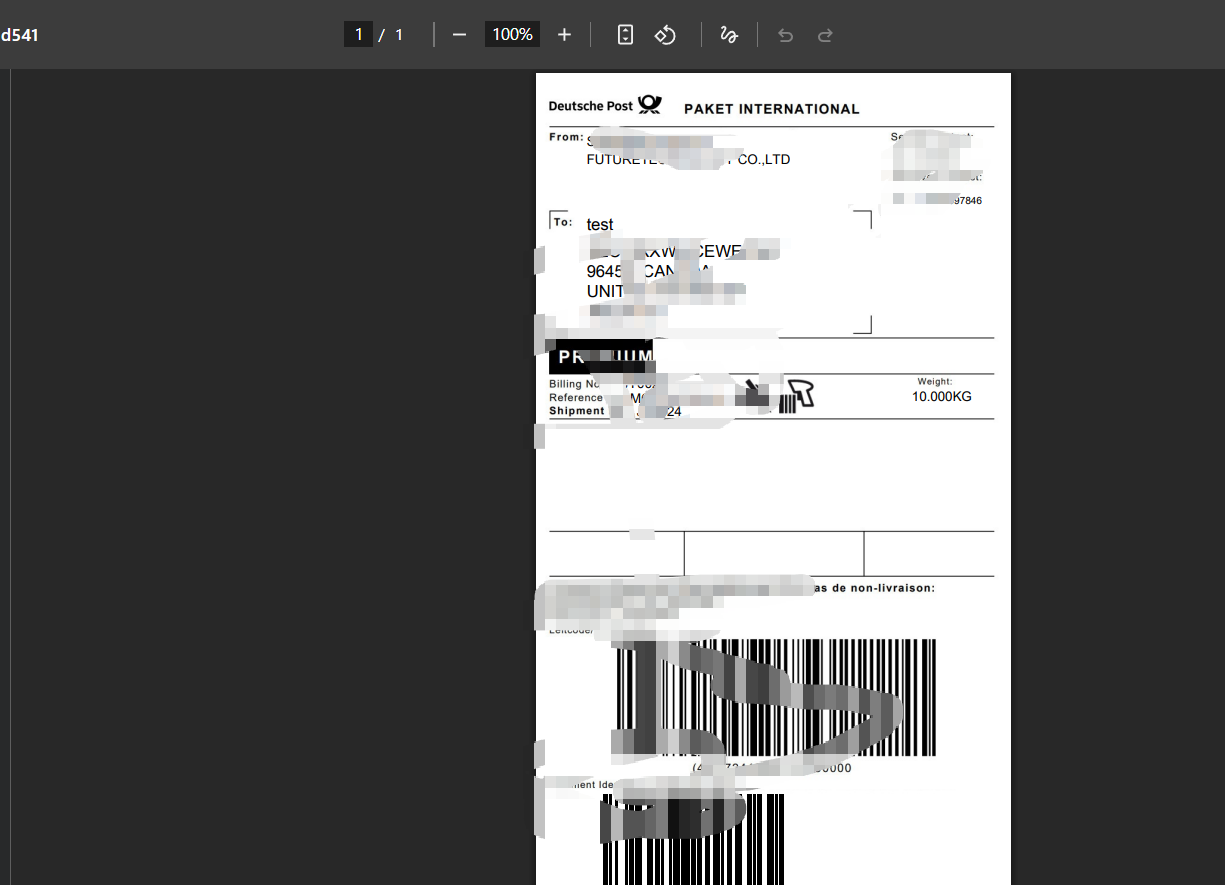Screen dimensions: 1225x885
Task: Click the page number input field
Action: [x=358, y=35]
